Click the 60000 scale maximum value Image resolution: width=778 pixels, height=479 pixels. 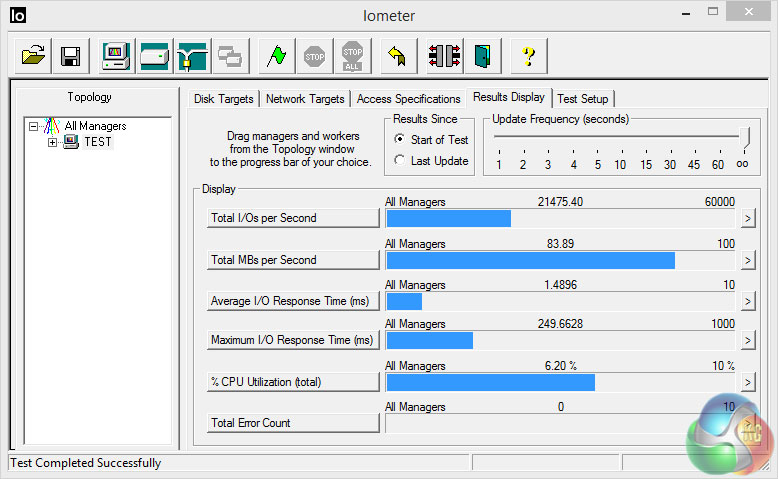(x=719, y=202)
